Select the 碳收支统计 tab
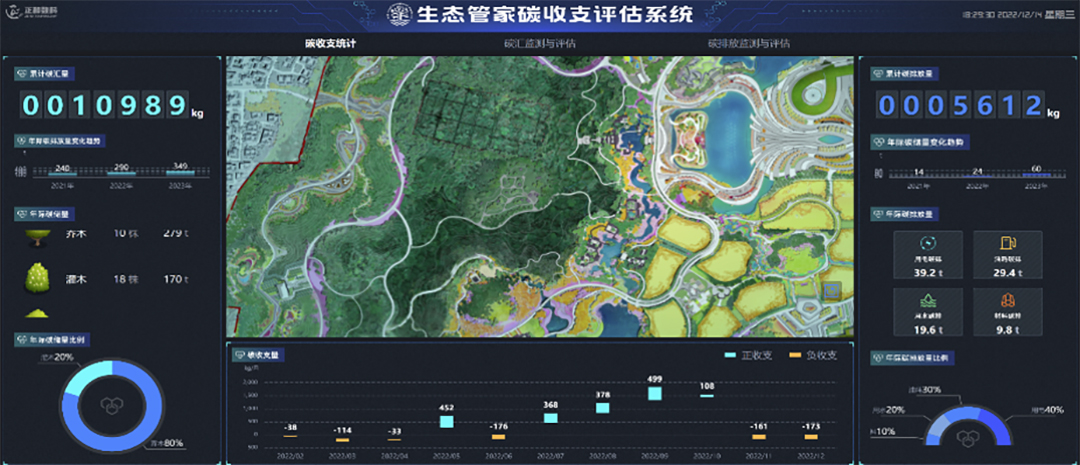This screenshot has width=1080, height=465. coord(330,44)
